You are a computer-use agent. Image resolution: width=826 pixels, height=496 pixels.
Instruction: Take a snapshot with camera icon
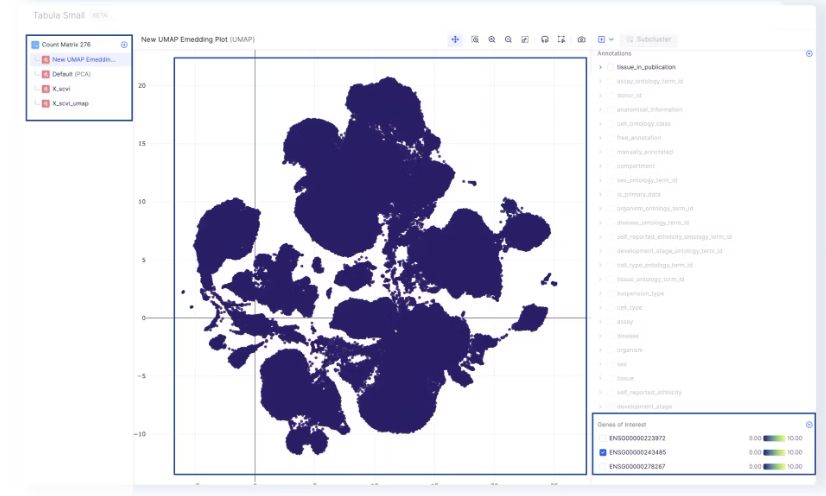pos(582,39)
